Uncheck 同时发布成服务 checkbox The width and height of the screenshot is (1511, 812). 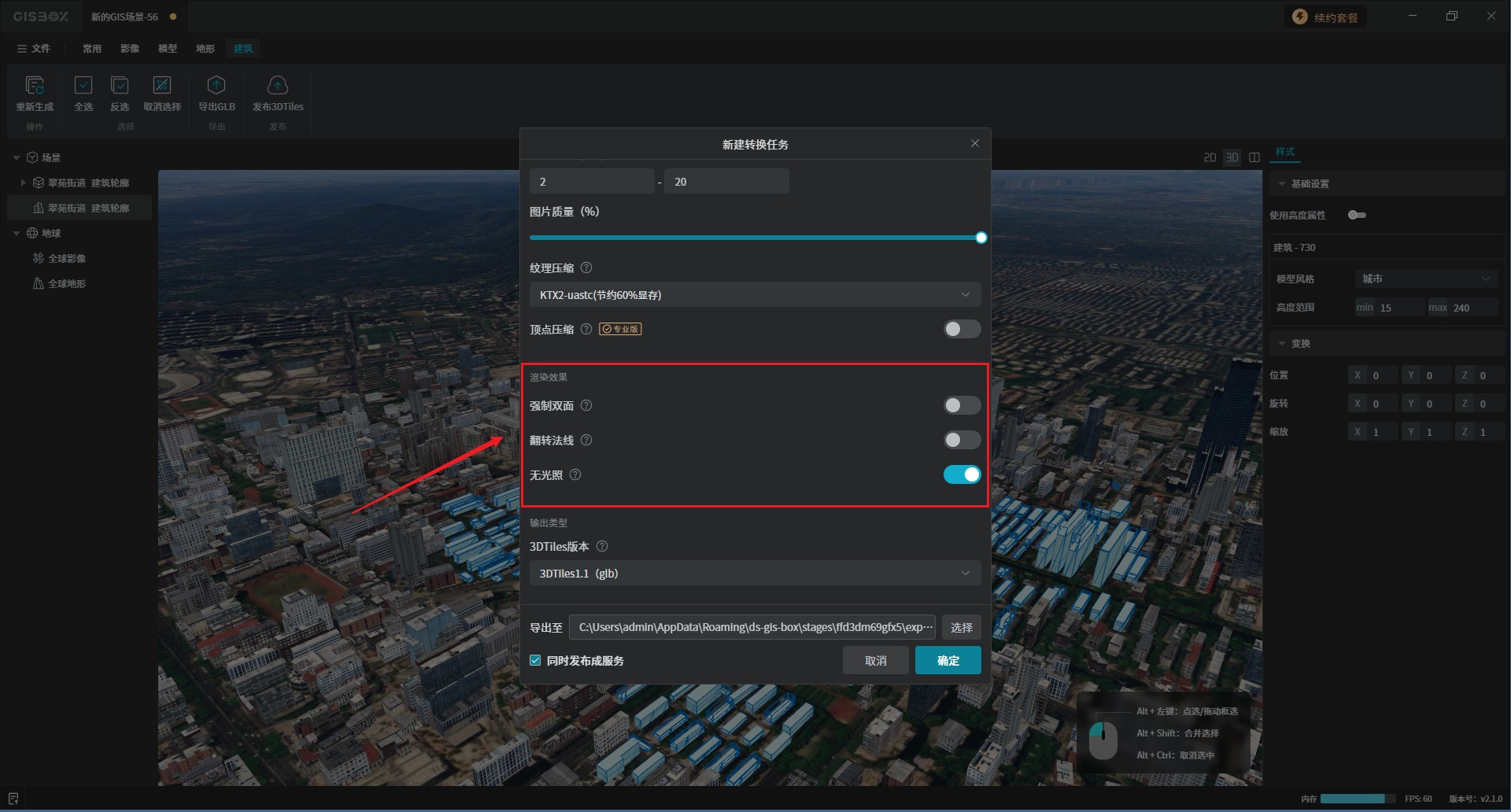click(536, 661)
